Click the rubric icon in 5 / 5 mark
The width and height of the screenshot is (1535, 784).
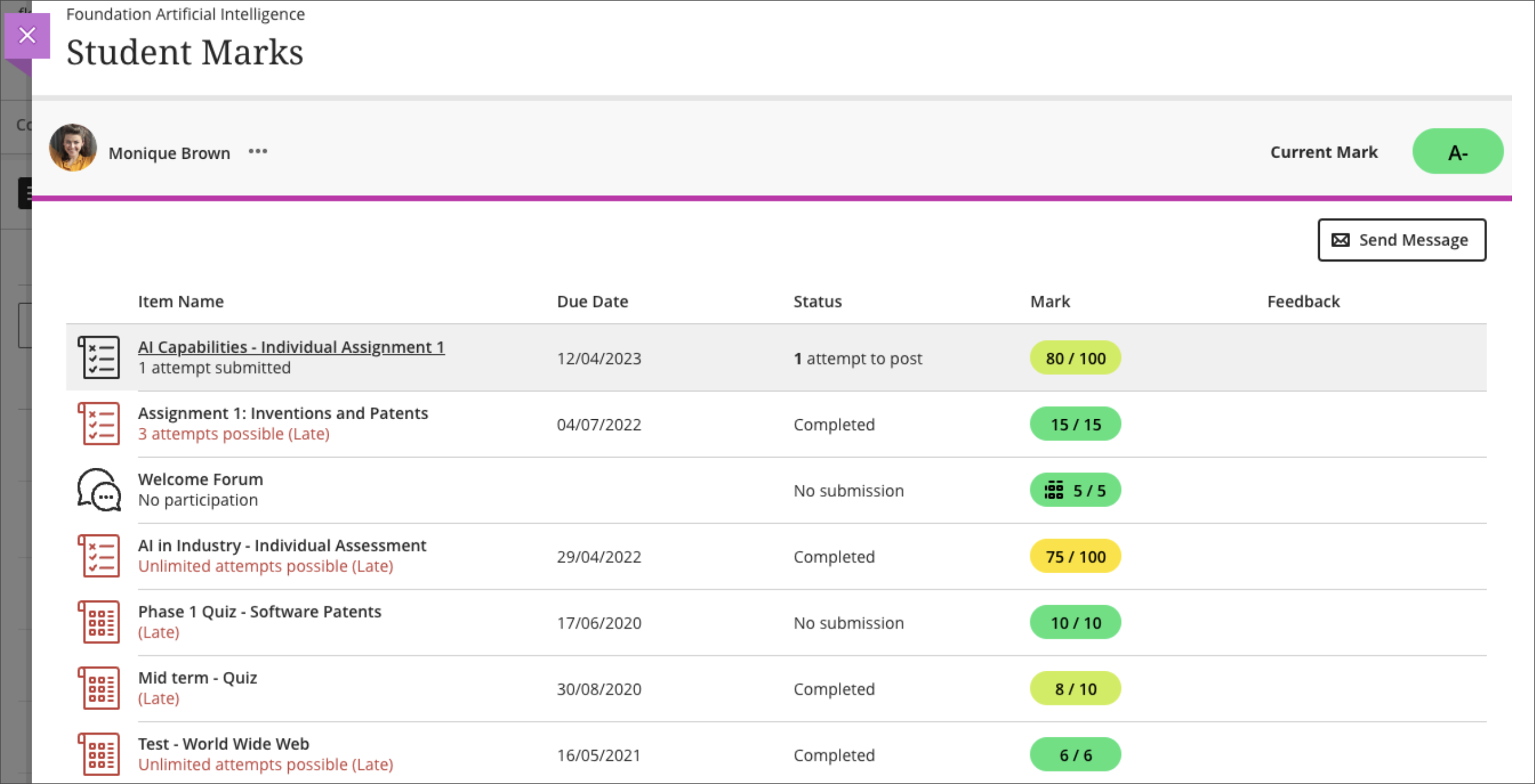click(1054, 490)
